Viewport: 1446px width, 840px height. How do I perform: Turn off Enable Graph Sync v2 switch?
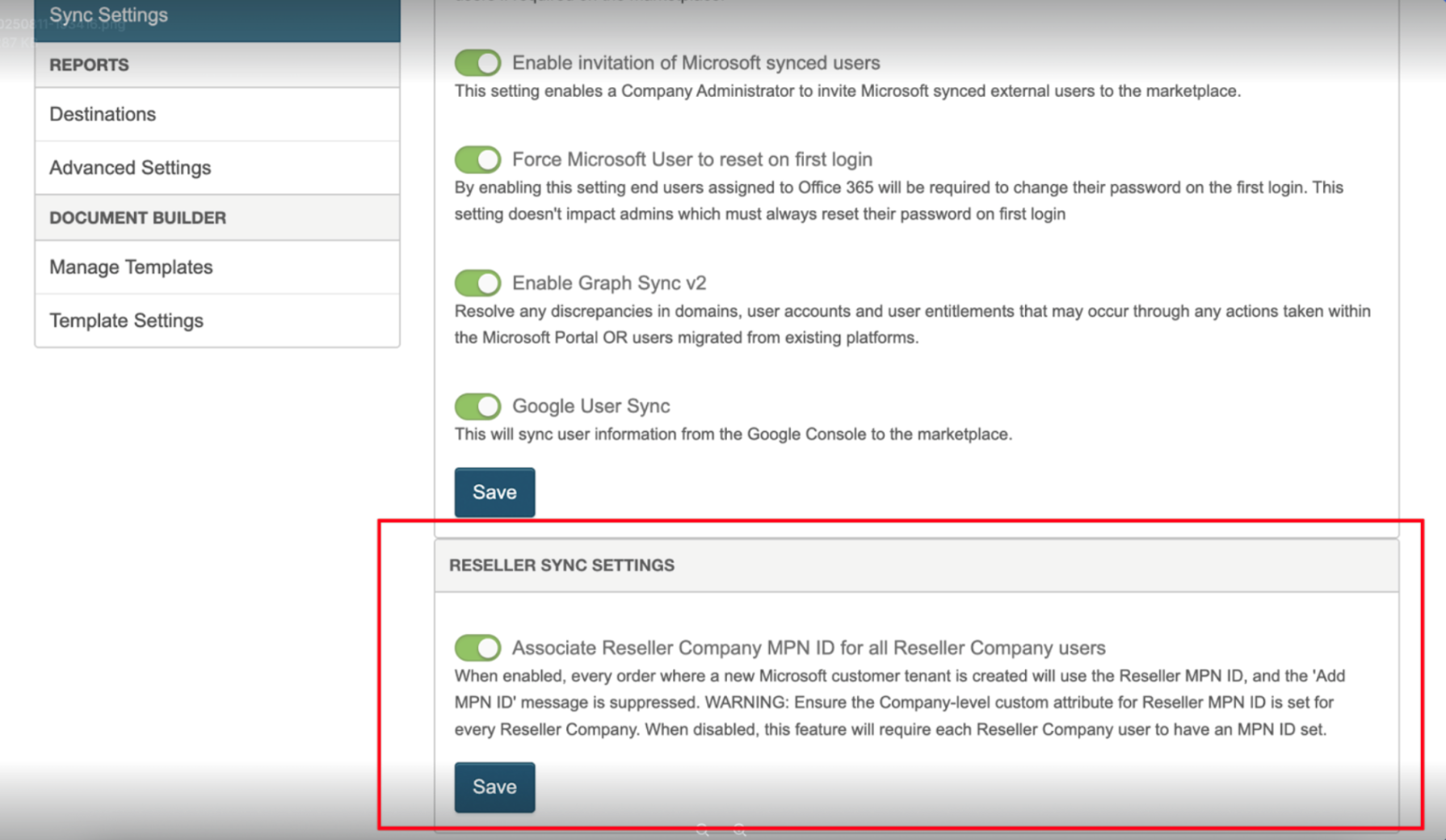(x=477, y=283)
